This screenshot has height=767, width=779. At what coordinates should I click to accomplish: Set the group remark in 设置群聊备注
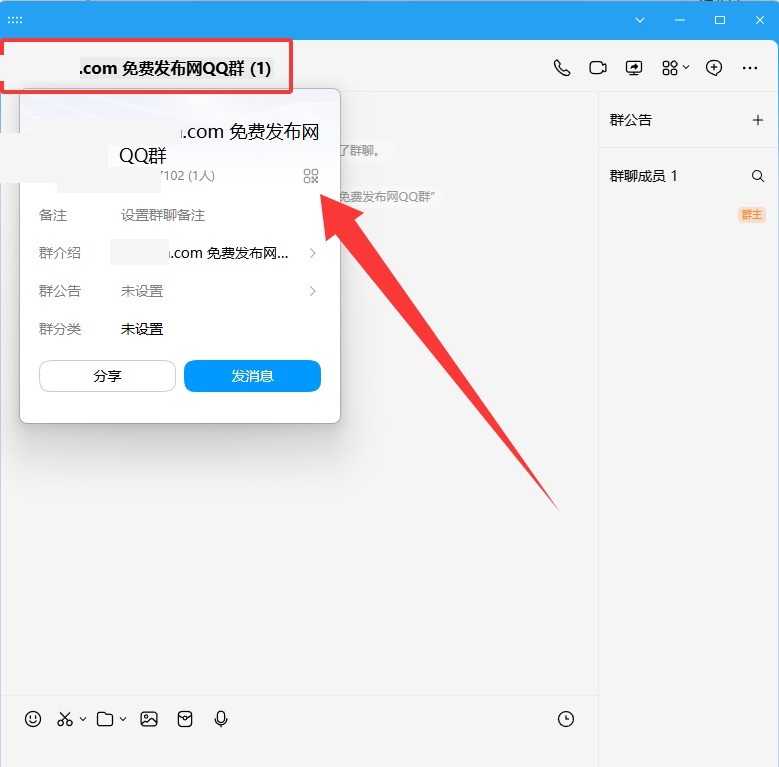point(163,215)
